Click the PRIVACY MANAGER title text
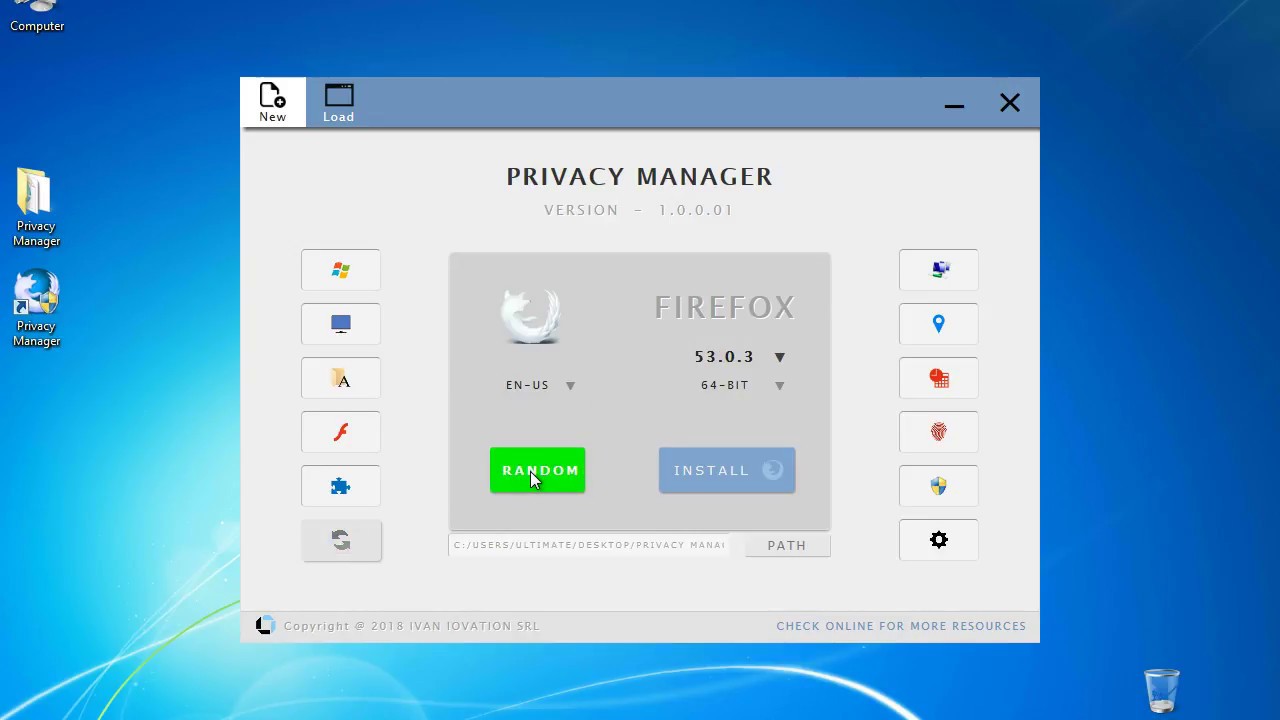 640,177
